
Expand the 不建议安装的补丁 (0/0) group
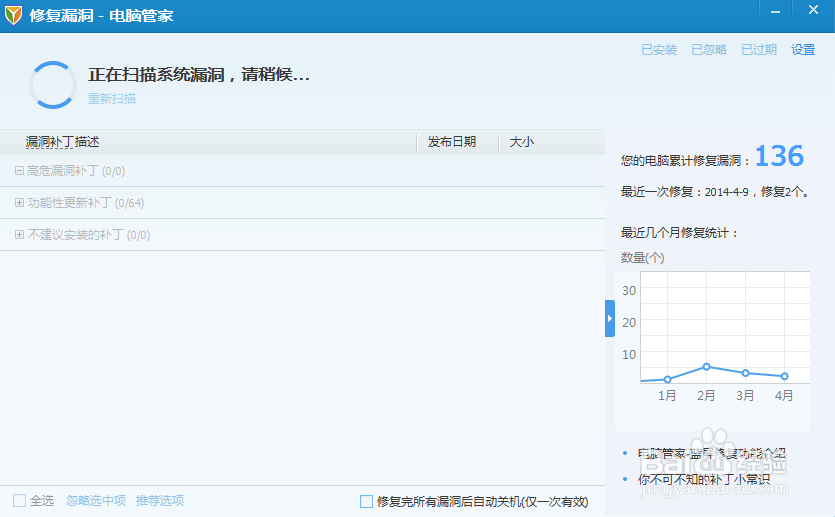[19, 235]
